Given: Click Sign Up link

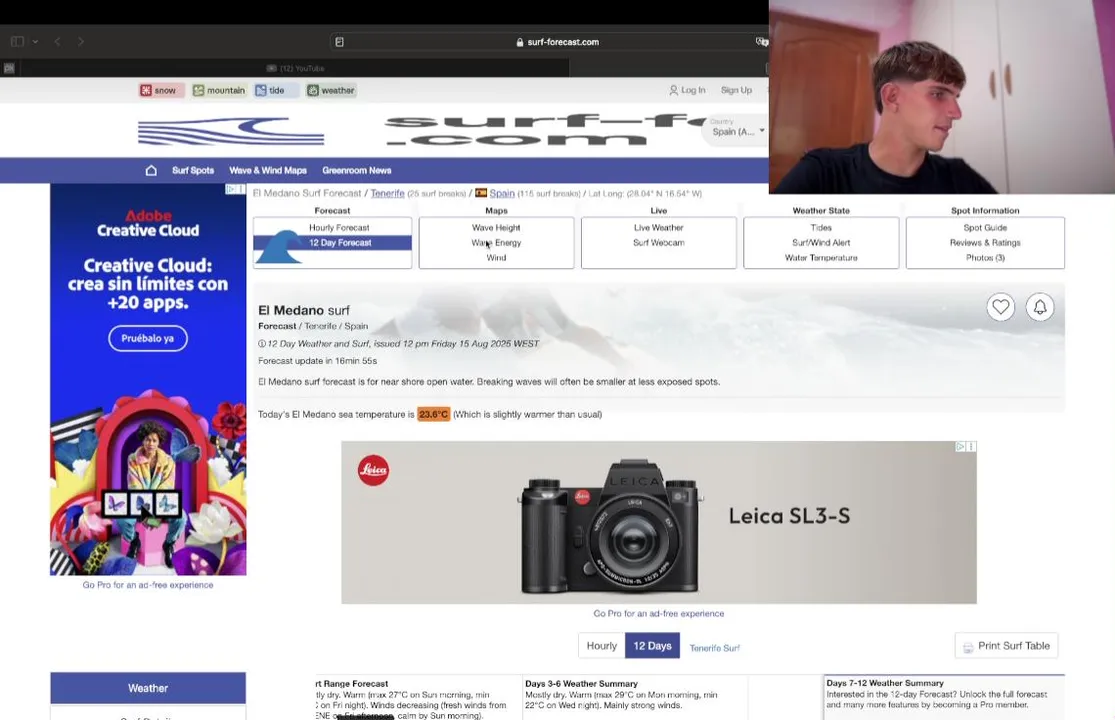Looking at the screenshot, I should (x=736, y=90).
